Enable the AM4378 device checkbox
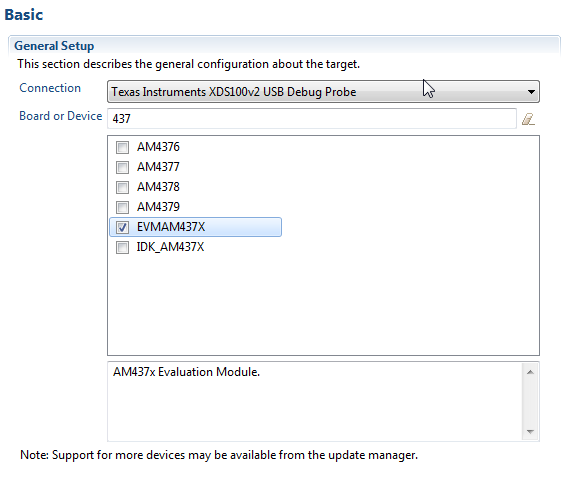Image resolution: width=571 pixels, height=480 pixels. tap(122, 187)
